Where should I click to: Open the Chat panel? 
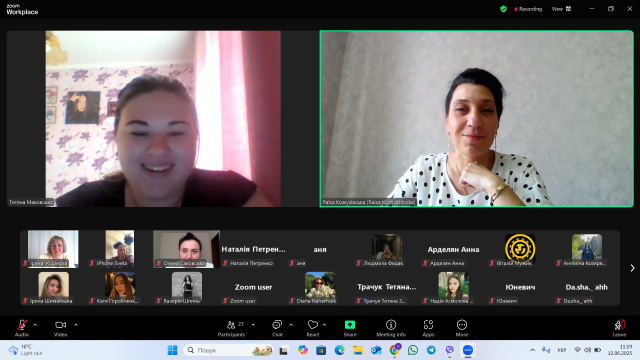point(277,328)
